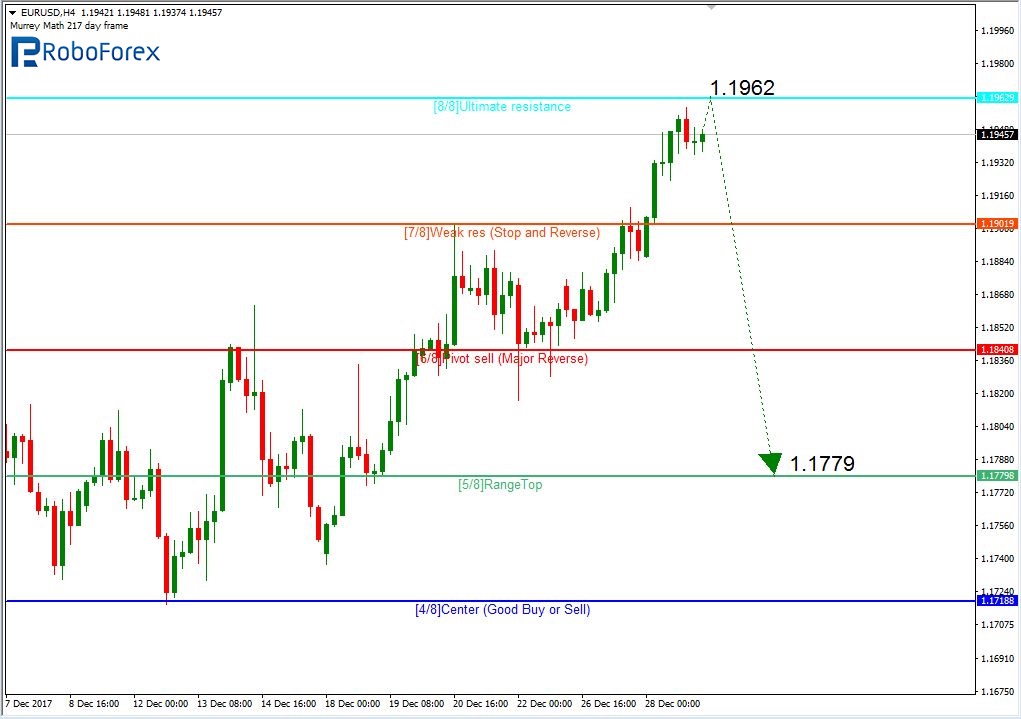The width and height of the screenshot is (1021, 719).
Task: Click the '18 Dec 00:00' time axis label
Action: pos(352,704)
